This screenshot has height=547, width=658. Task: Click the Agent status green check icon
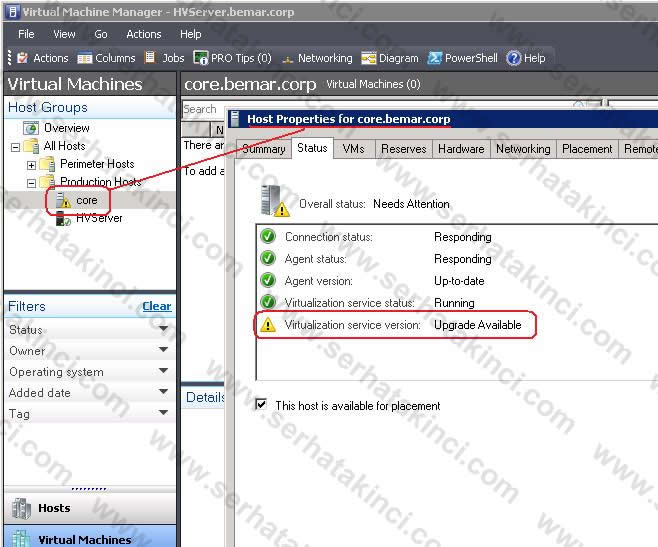click(x=268, y=258)
